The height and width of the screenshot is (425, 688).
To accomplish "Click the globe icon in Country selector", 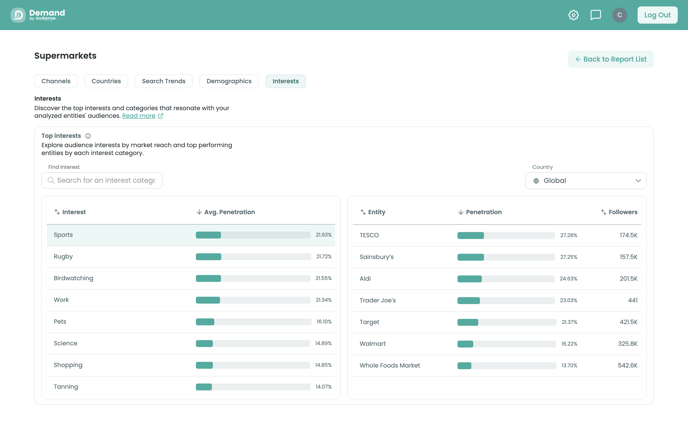I will 536,181.
